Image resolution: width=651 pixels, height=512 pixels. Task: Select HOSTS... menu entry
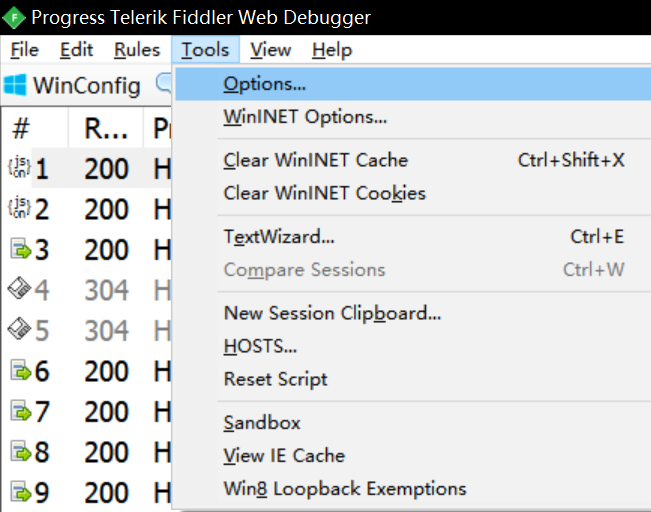pyautogui.click(x=260, y=347)
